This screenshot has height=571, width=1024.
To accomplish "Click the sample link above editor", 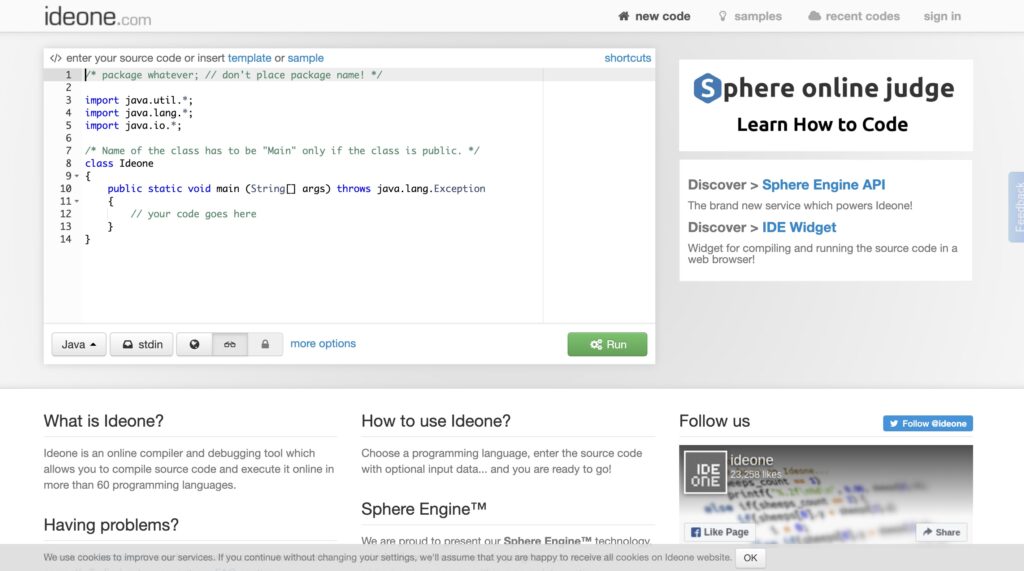I will click(x=306, y=58).
